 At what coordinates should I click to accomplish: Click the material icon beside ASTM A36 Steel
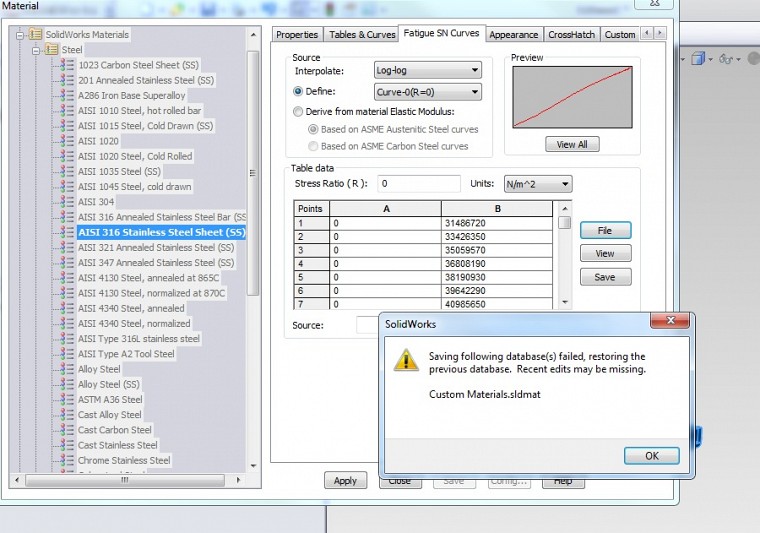67,399
